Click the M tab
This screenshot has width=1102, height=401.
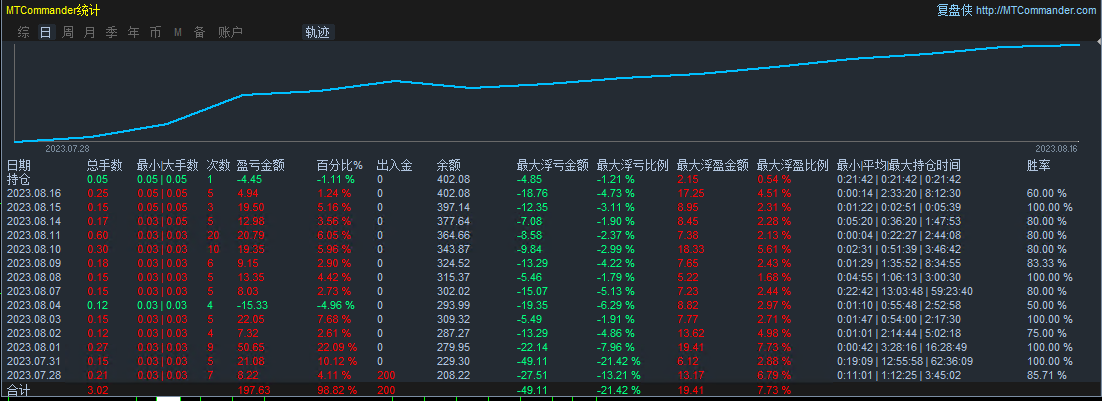click(x=177, y=32)
